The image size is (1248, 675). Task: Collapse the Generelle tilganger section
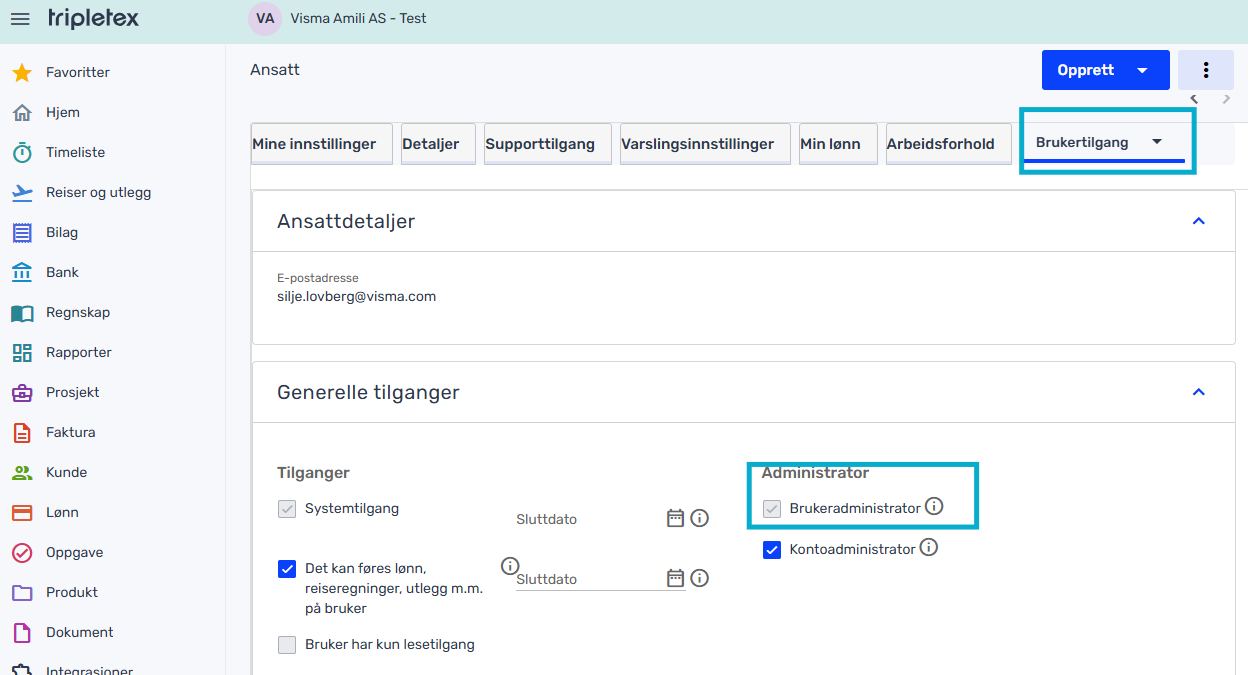1199,392
